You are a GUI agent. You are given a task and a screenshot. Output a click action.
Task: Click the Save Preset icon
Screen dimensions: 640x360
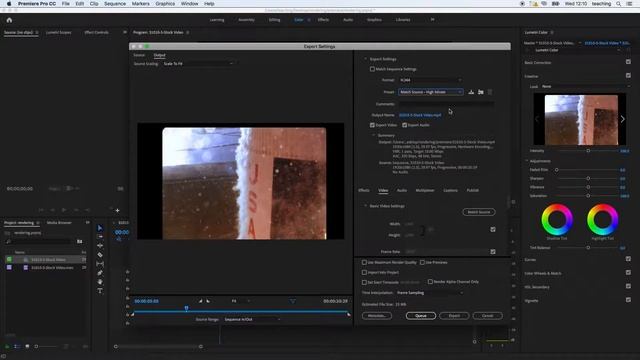(x=471, y=92)
